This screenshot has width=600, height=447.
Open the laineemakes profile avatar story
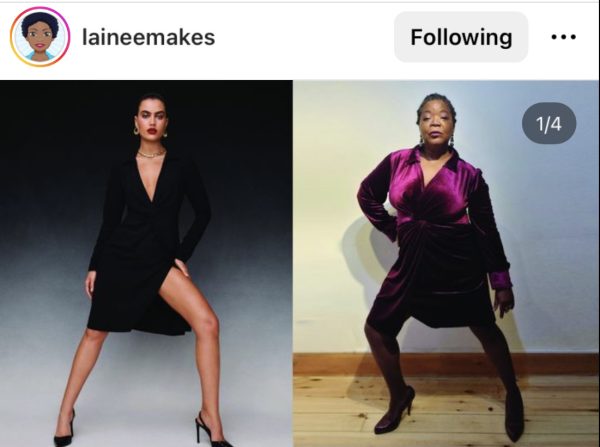[x=40, y=37]
